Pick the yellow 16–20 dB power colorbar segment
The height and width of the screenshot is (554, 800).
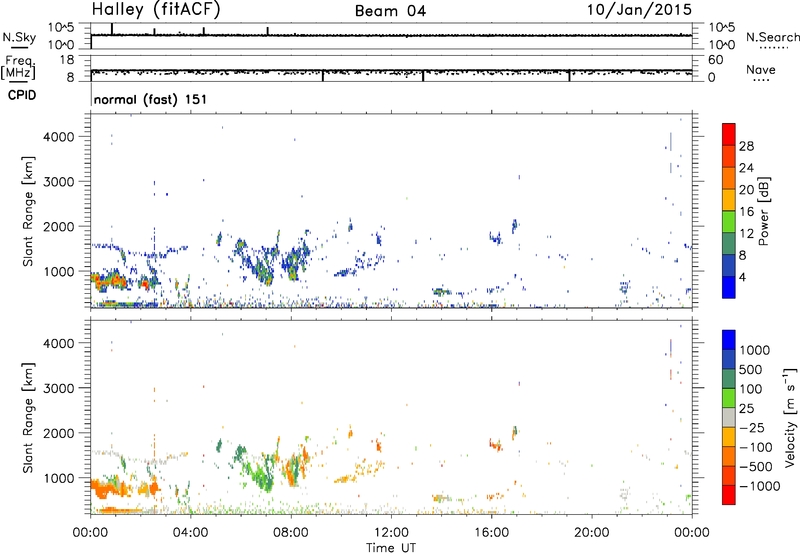coord(729,200)
